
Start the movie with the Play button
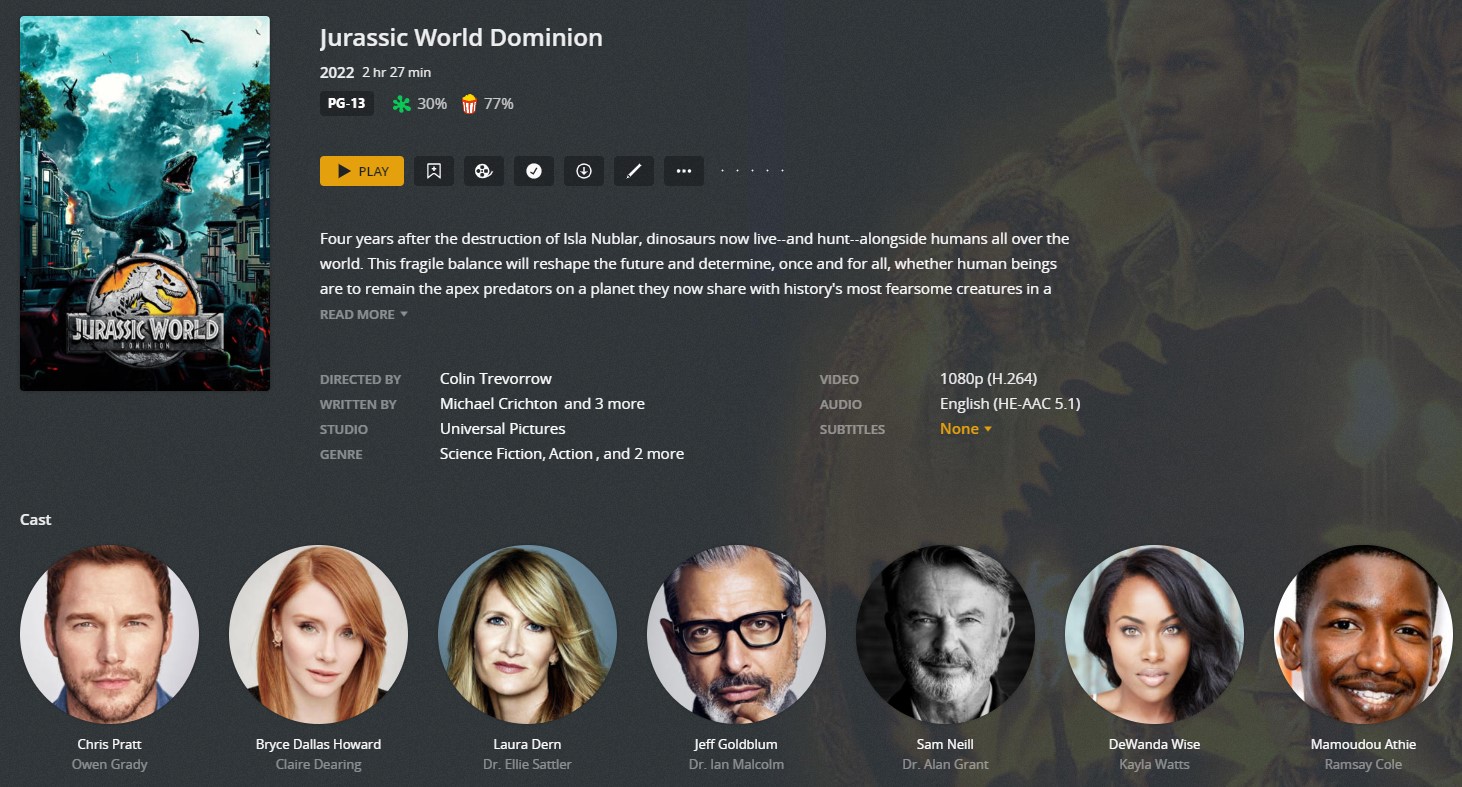click(362, 171)
